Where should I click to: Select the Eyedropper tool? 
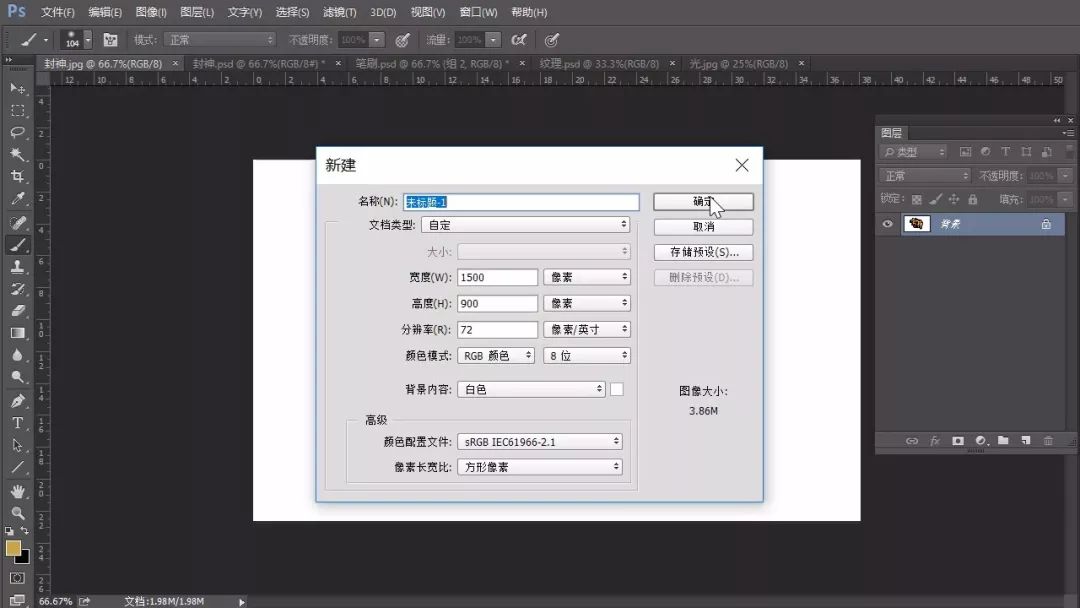coord(17,199)
